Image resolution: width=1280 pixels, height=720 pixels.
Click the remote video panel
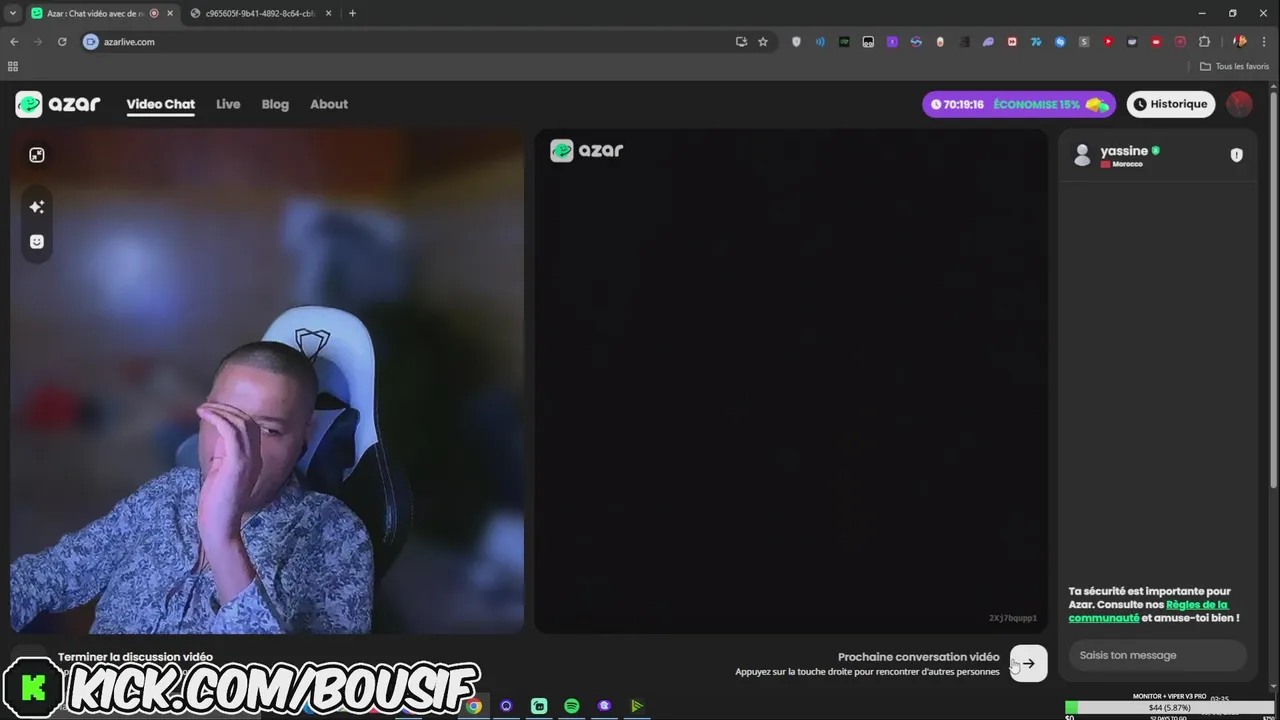tap(791, 381)
